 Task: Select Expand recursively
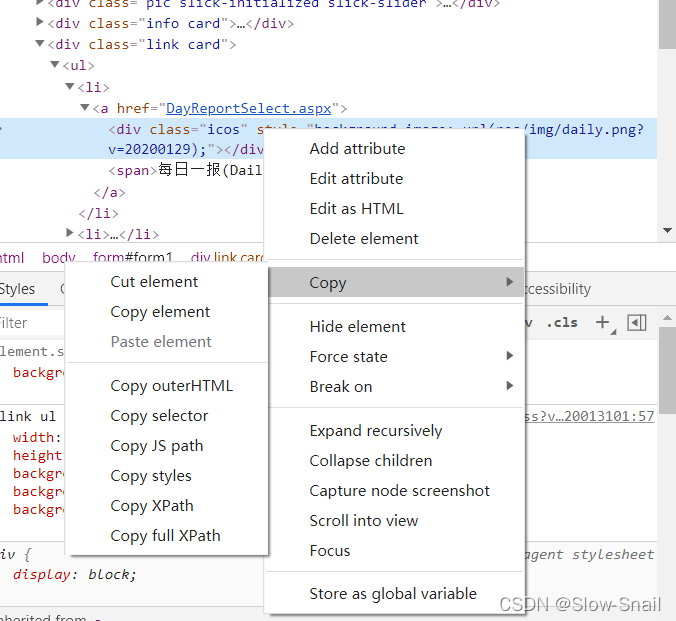394,431
